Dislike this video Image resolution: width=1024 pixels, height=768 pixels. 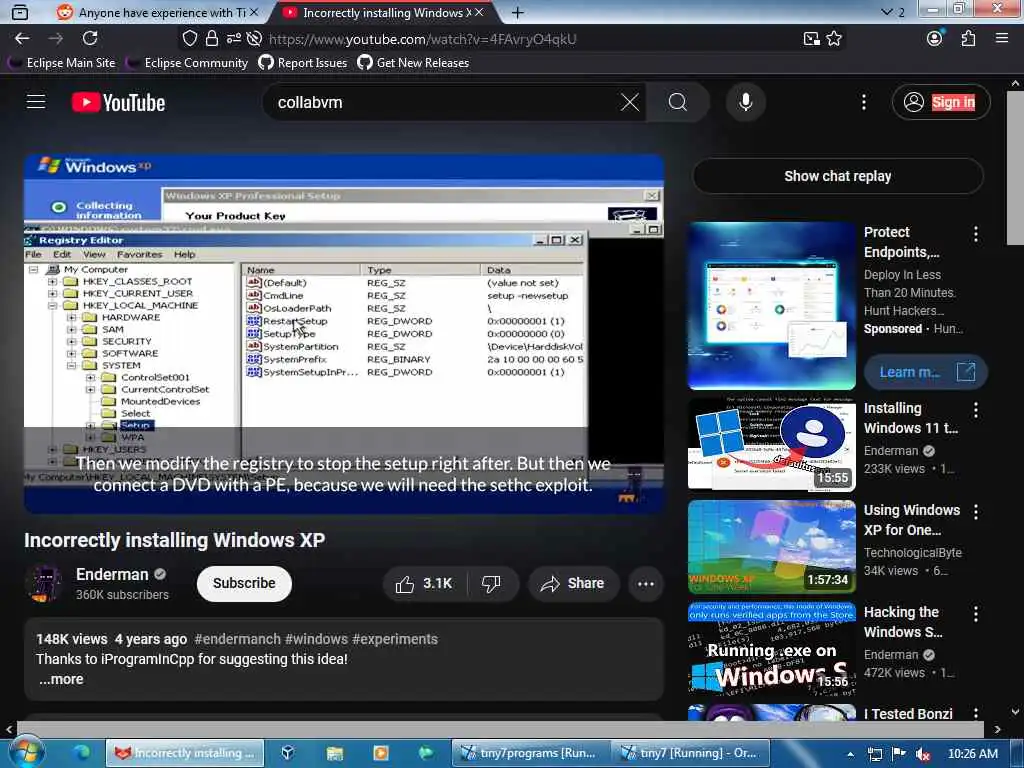(491, 583)
